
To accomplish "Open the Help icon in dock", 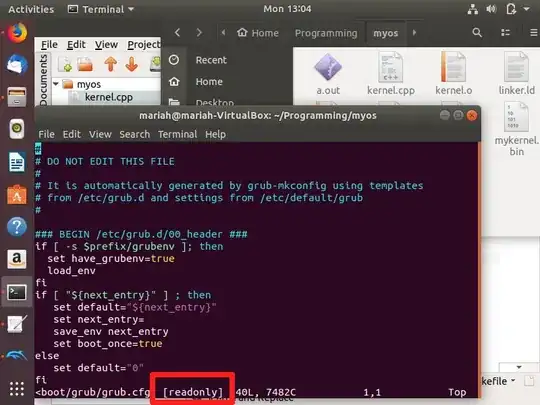I will click(x=17, y=227).
